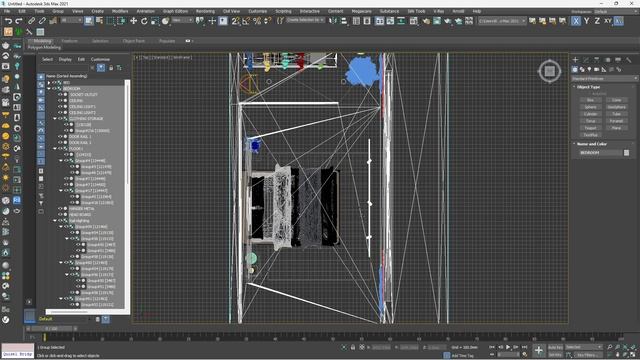Toggle the Angle Snap icon
Viewport: 640px width, 360px height.
tap(246, 20)
